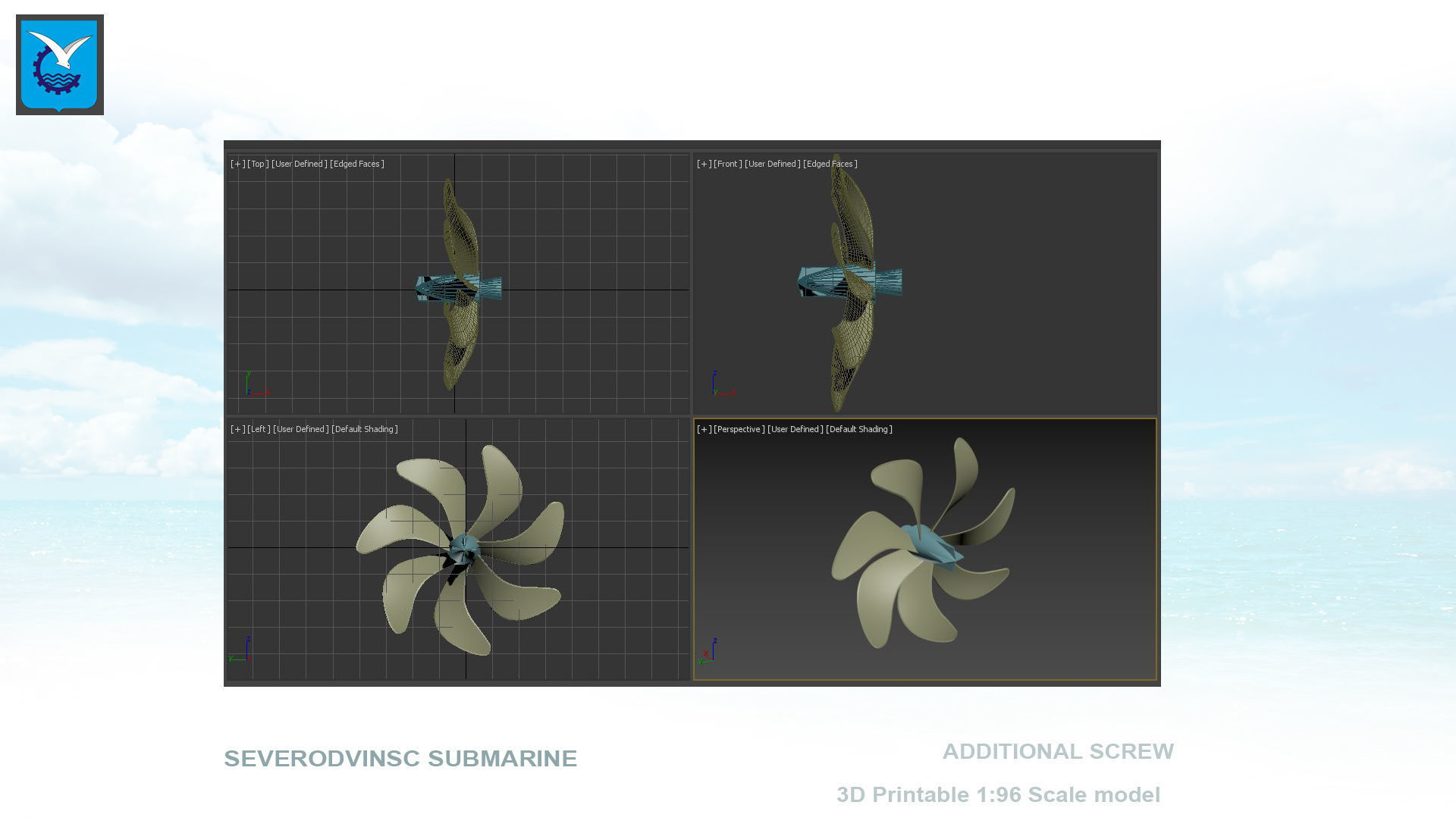Click the [Top] viewport view label

click(258, 164)
